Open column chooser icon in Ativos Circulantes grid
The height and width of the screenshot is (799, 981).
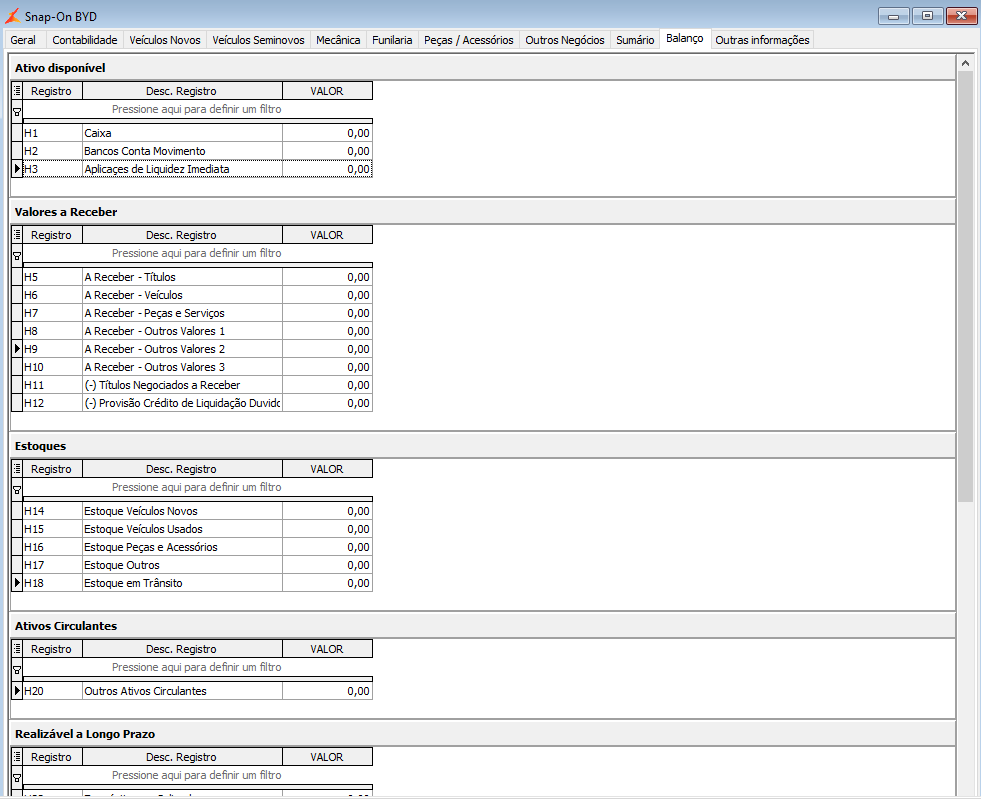pyautogui.click(x=17, y=649)
